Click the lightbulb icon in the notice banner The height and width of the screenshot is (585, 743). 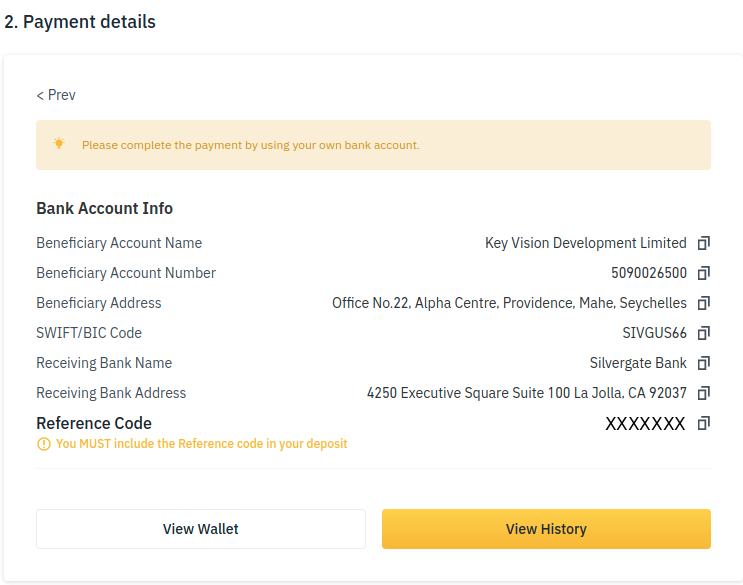[x=59, y=144]
